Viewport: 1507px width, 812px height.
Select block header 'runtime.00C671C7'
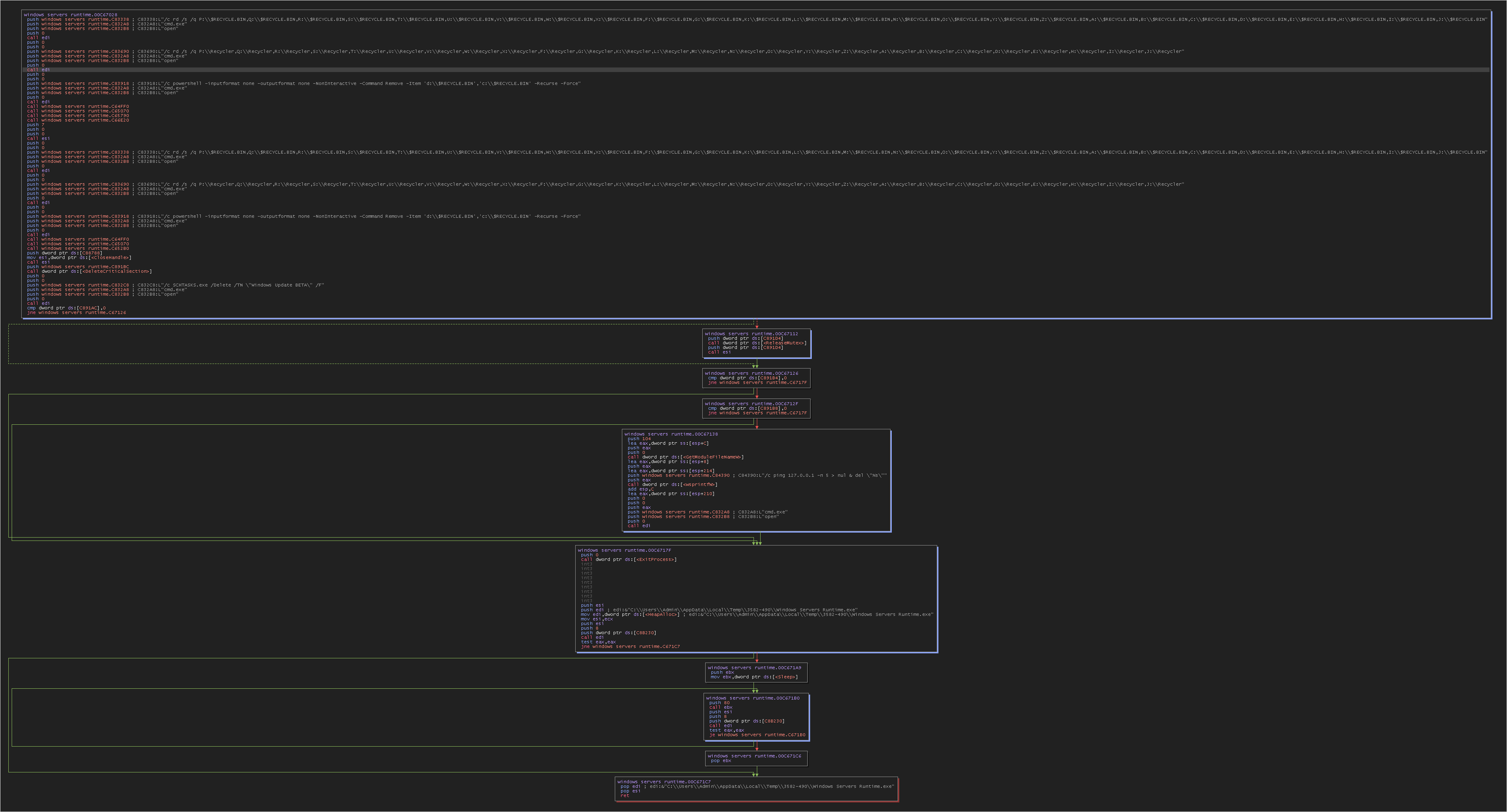pyautogui.click(x=664, y=782)
